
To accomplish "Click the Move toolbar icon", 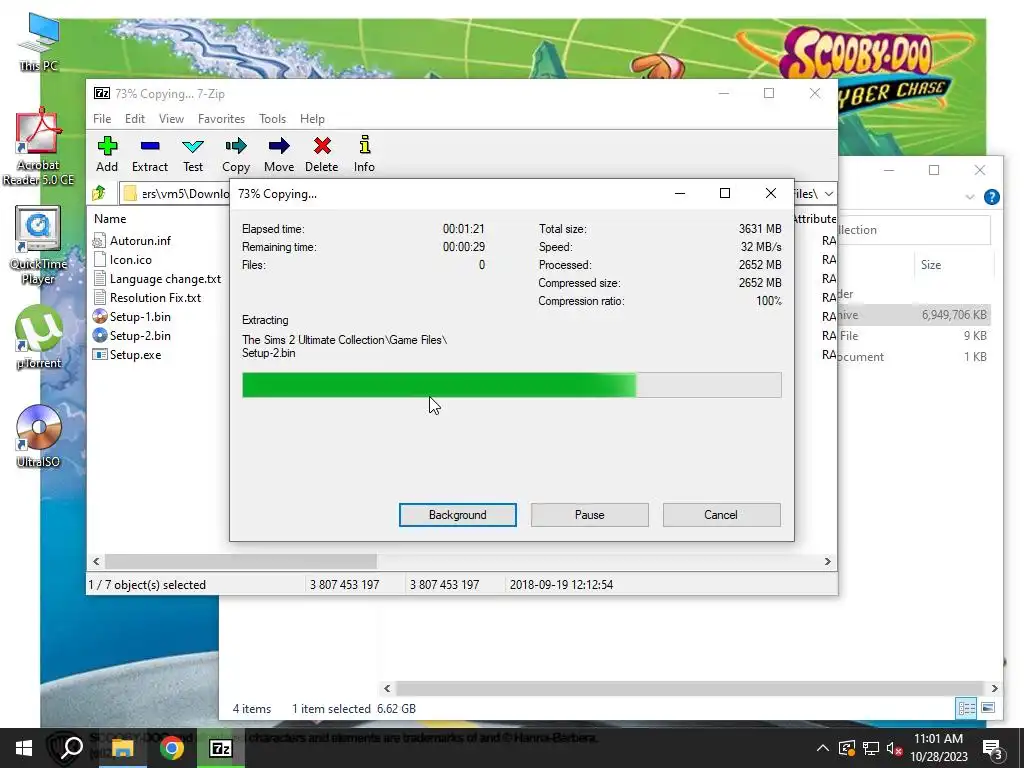I will point(279,154).
